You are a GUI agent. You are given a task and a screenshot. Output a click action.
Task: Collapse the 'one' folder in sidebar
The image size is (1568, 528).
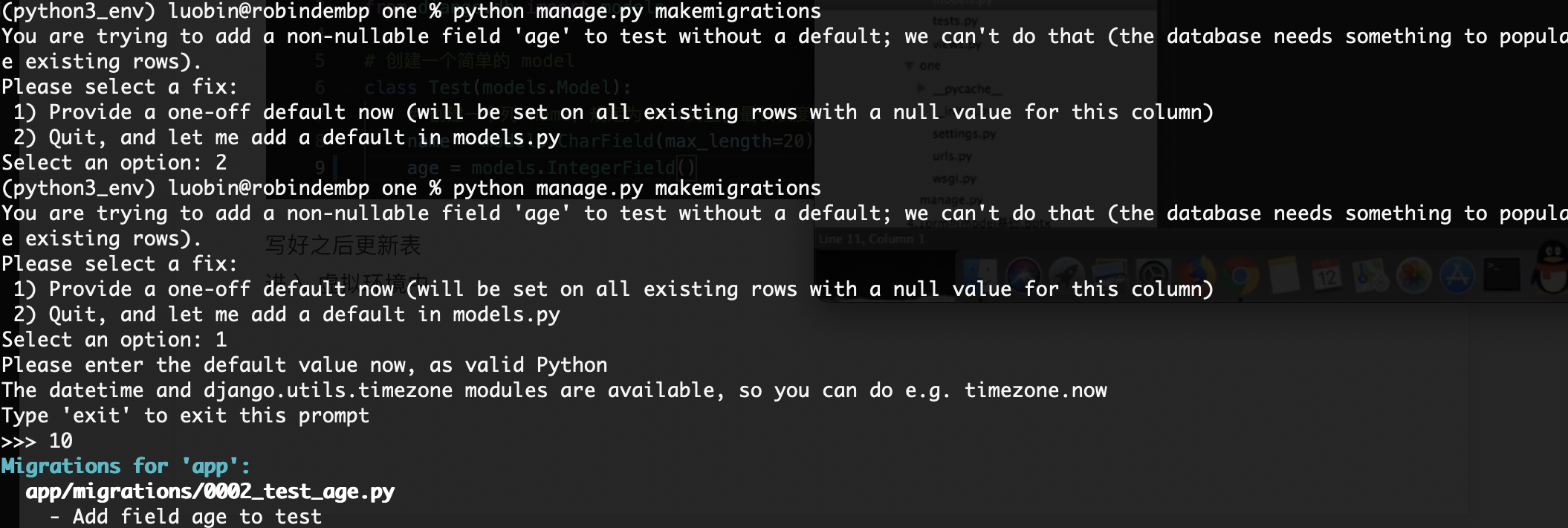(x=909, y=65)
